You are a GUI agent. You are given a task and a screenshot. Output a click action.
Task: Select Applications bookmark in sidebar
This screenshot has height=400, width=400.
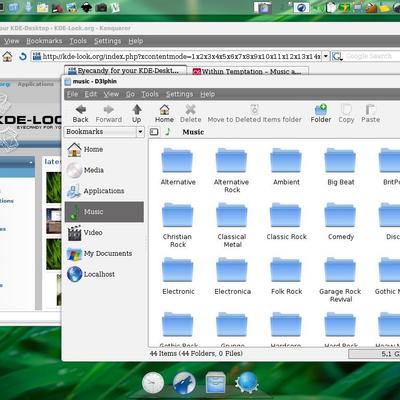pyautogui.click(x=104, y=191)
